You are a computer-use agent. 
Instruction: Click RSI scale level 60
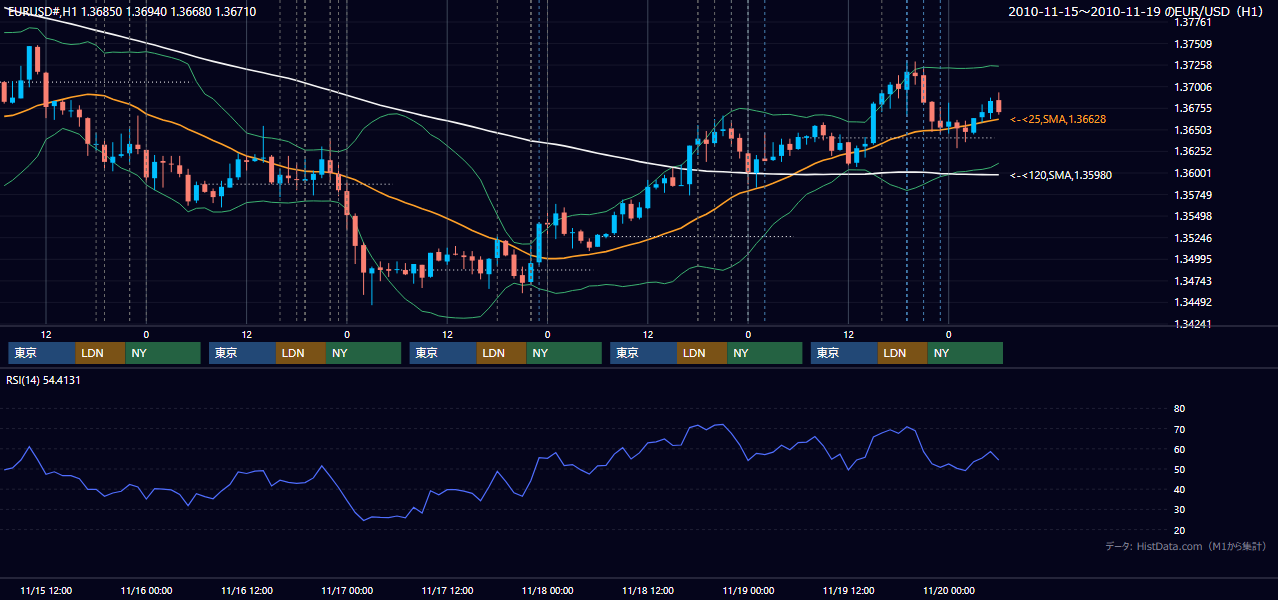coord(1180,449)
